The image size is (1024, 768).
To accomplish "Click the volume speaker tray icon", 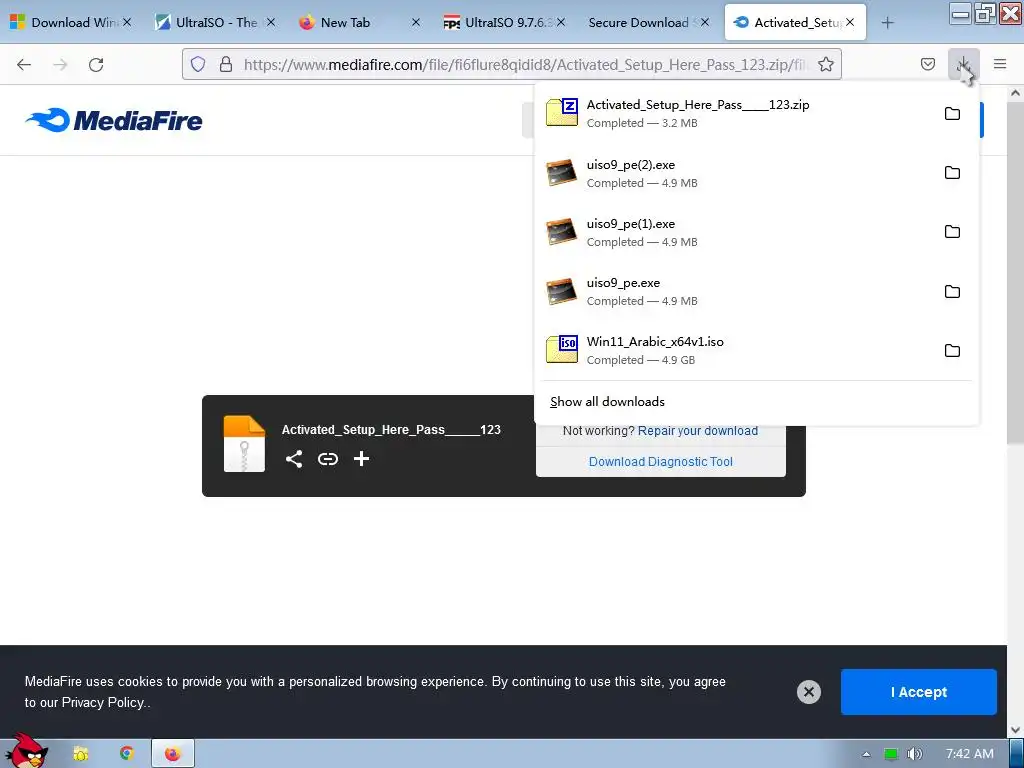I will (915, 754).
